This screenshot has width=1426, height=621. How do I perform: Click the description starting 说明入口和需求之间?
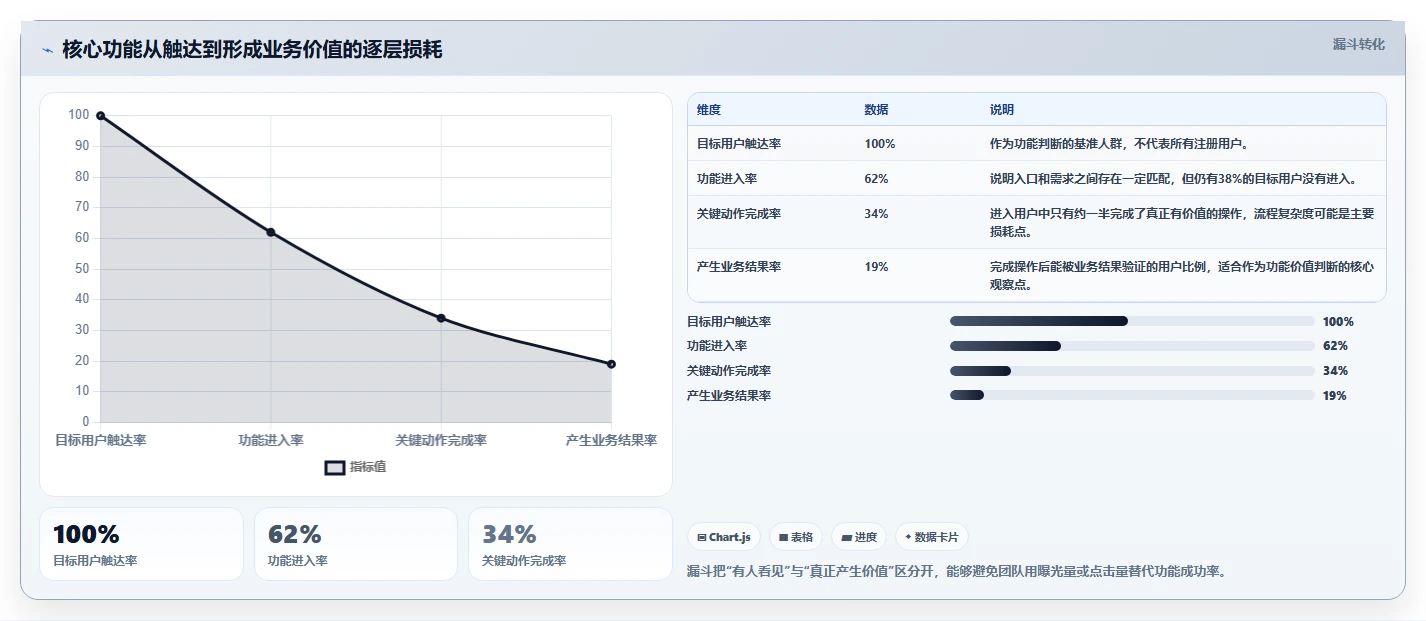(x=1173, y=179)
